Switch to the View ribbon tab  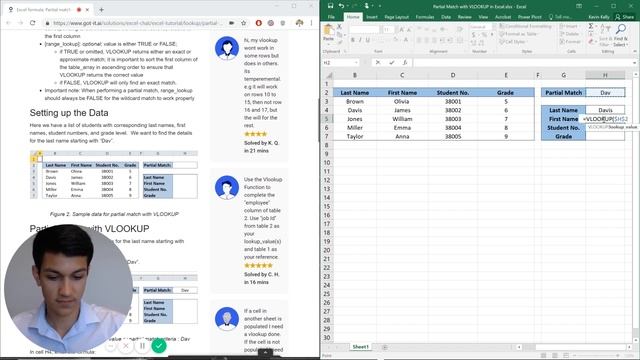[x=483, y=17]
